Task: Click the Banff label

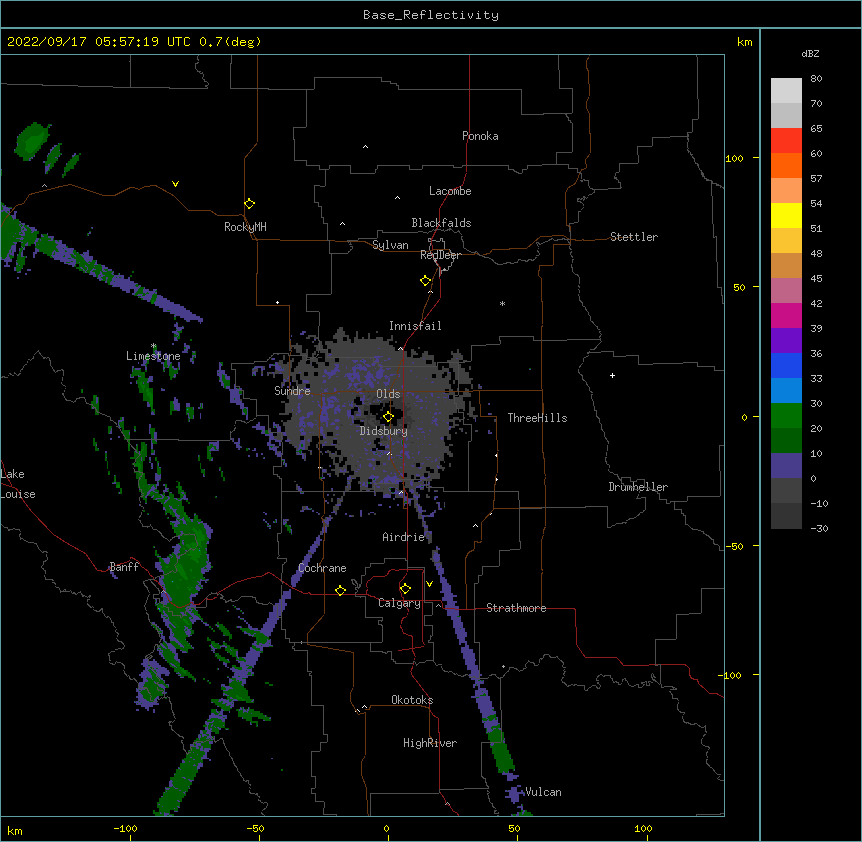Action: 124,567
